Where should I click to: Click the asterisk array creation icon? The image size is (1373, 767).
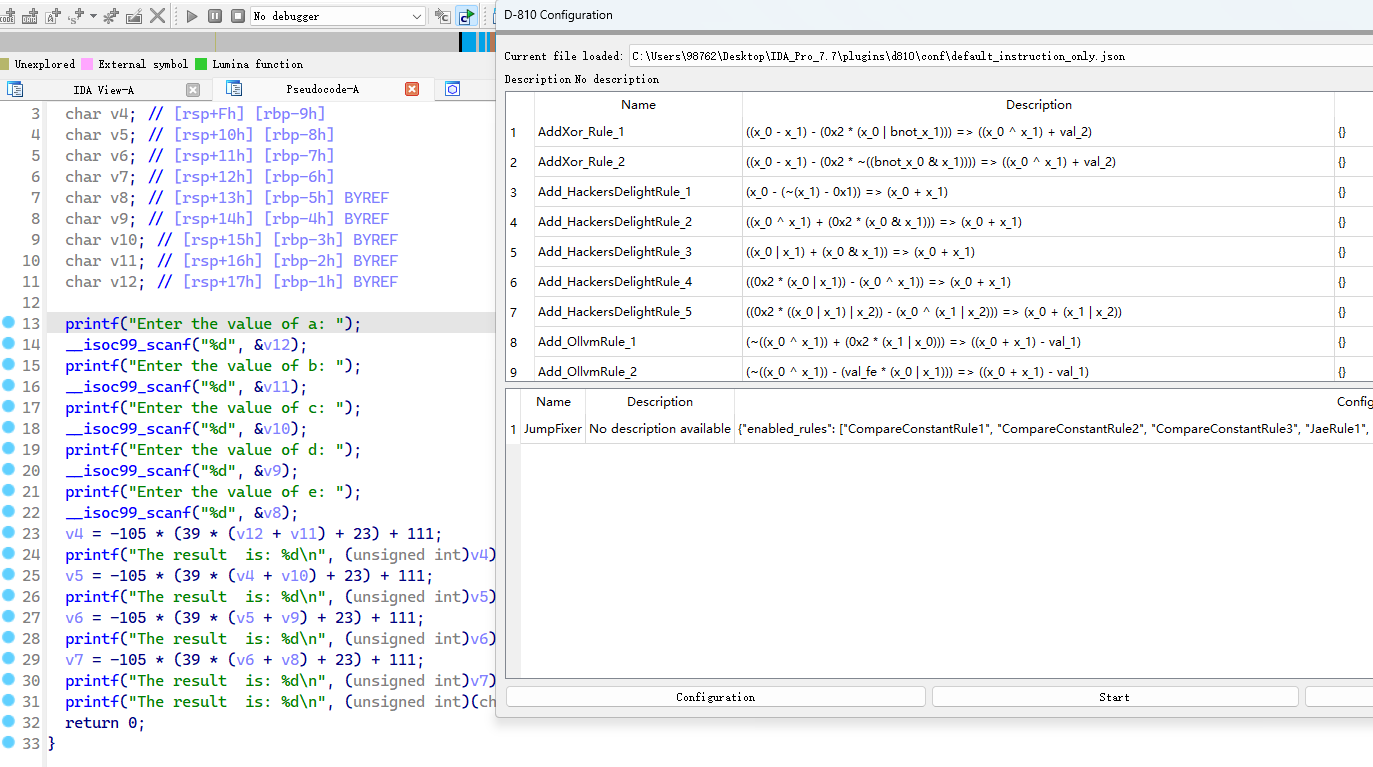click(x=111, y=16)
